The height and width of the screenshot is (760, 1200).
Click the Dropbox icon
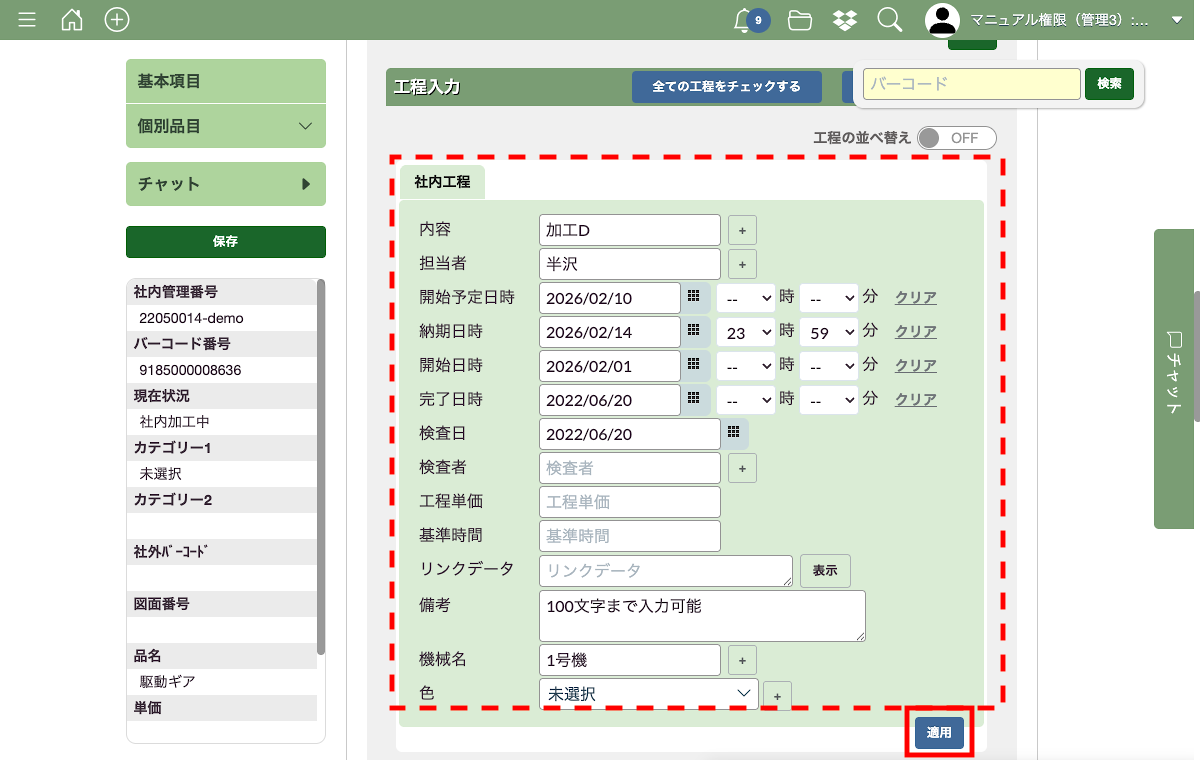(844, 19)
